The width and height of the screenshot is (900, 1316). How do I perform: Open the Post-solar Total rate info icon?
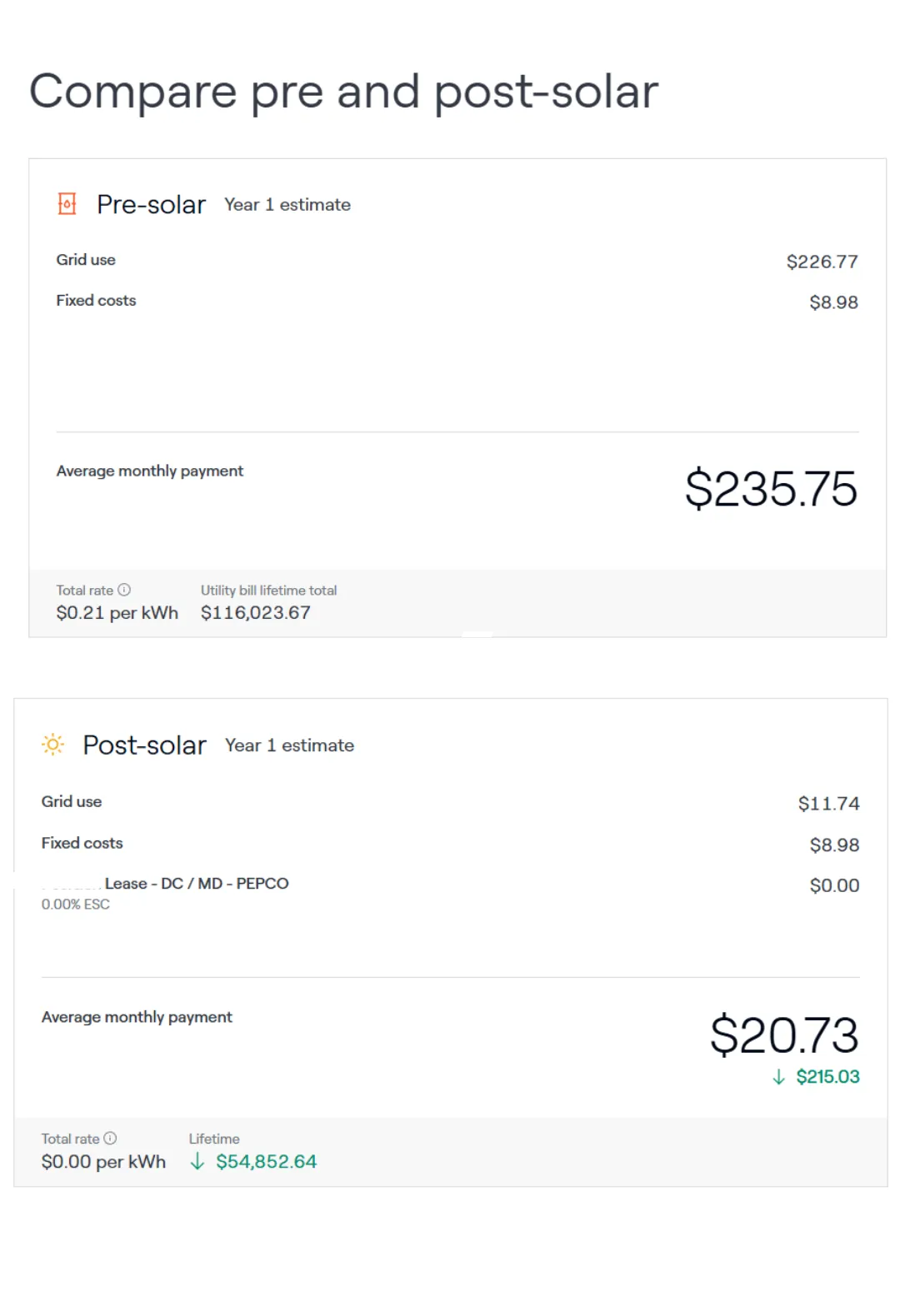coord(110,1138)
